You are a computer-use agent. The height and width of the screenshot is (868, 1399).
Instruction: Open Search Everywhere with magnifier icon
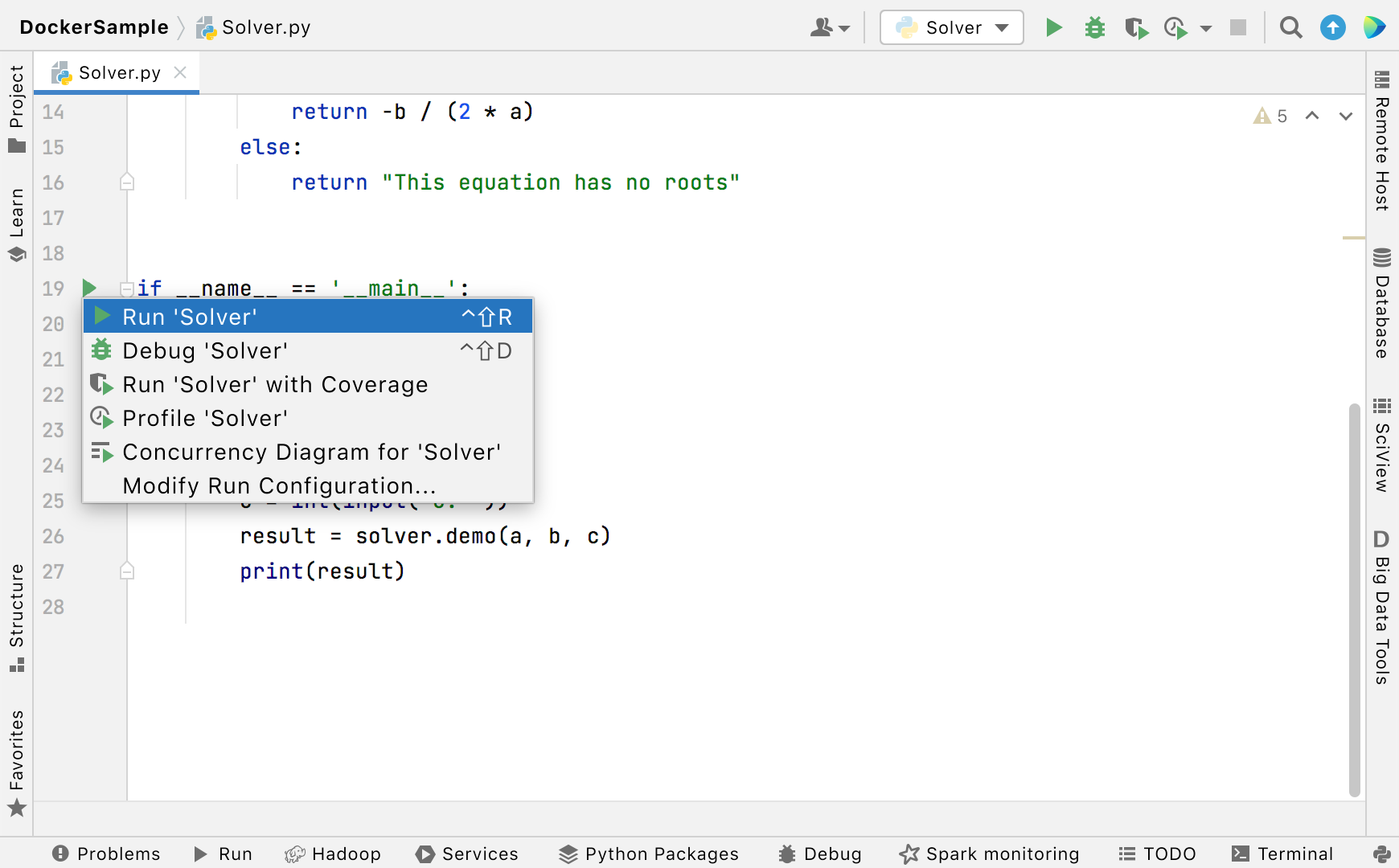(1291, 27)
